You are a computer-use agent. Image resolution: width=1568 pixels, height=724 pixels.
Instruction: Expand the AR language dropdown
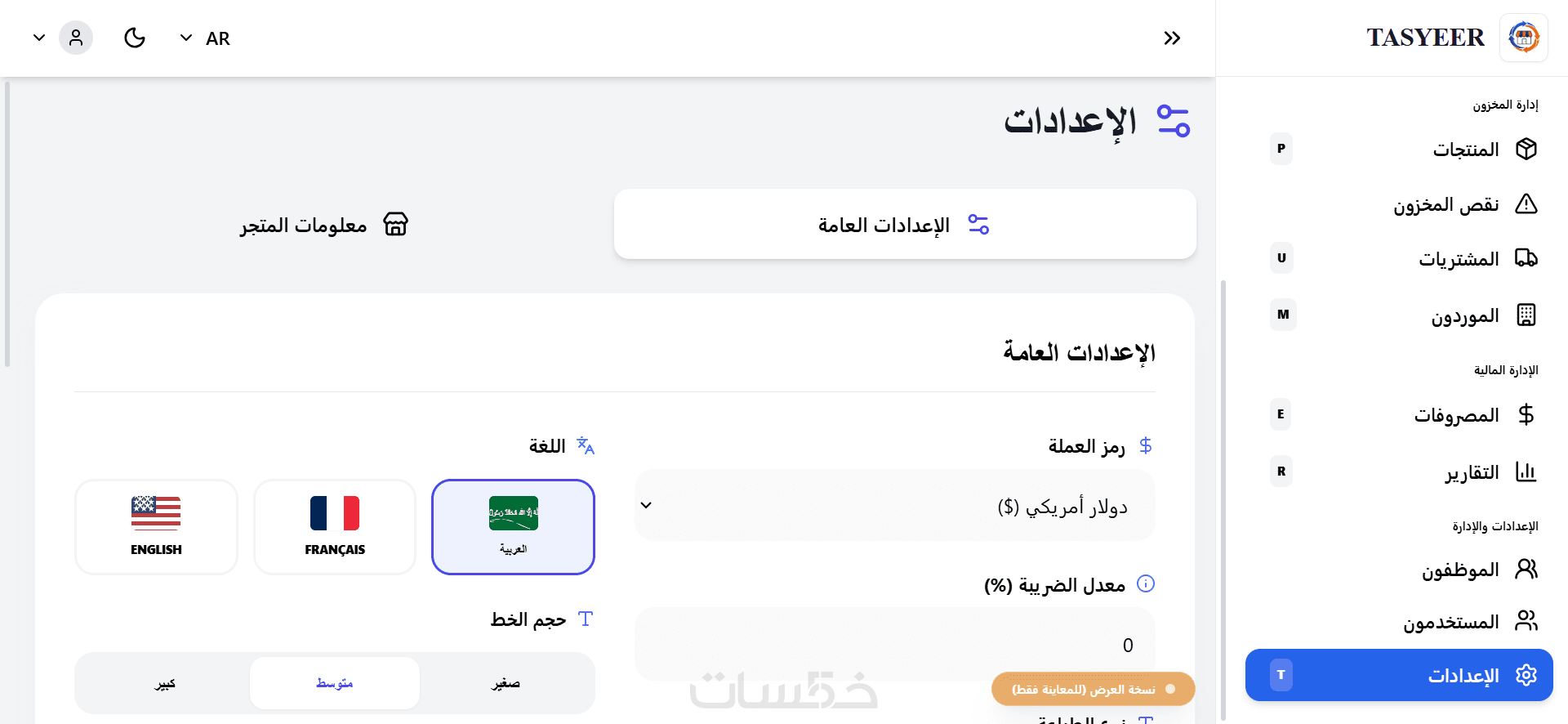click(205, 38)
